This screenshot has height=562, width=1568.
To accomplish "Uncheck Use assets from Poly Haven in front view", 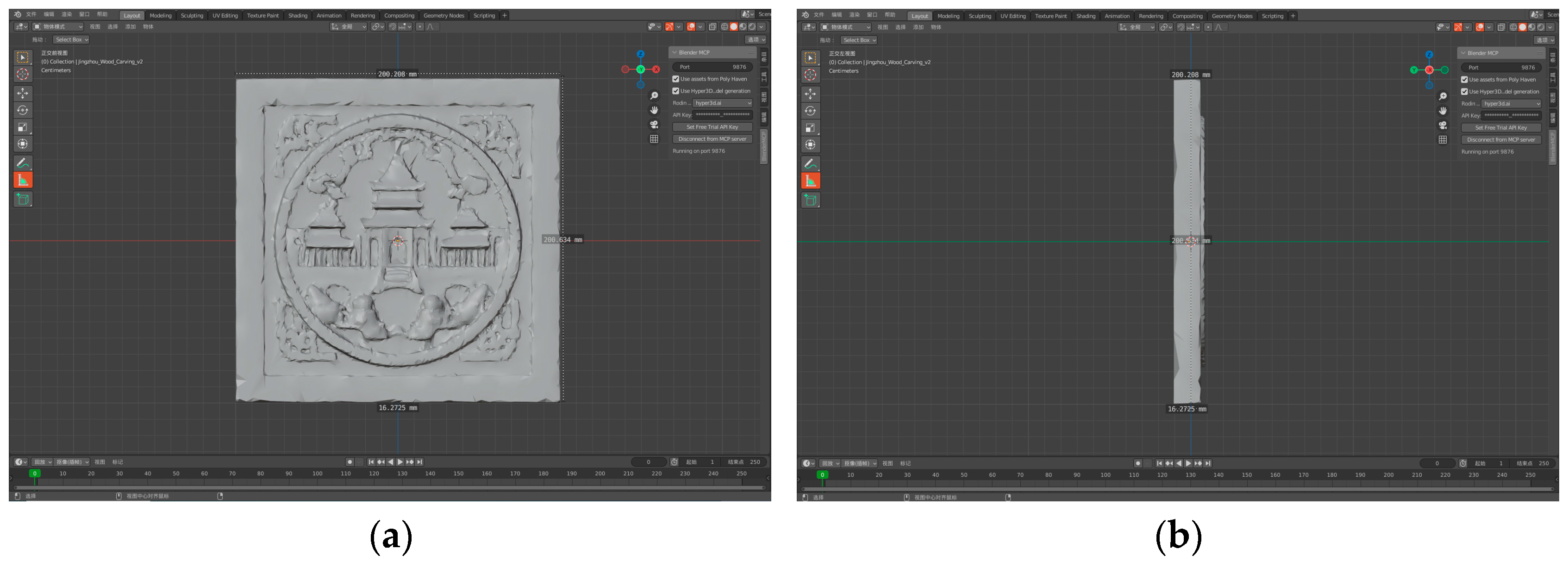I will pyautogui.click(x=675, y=79).
